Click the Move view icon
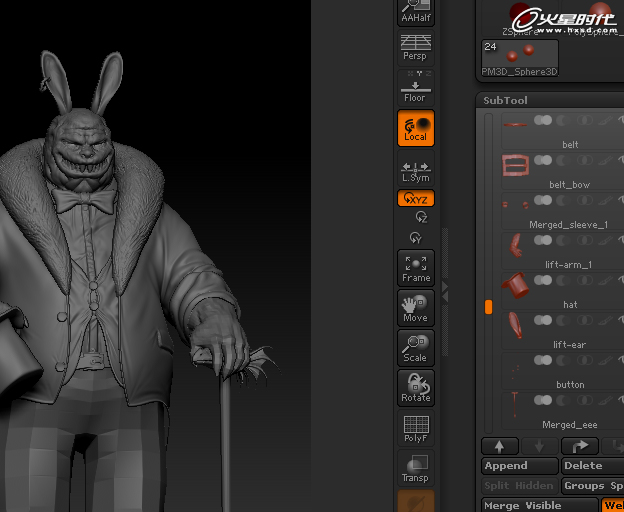The image size is (624, 512). click(x=415, y=308)
